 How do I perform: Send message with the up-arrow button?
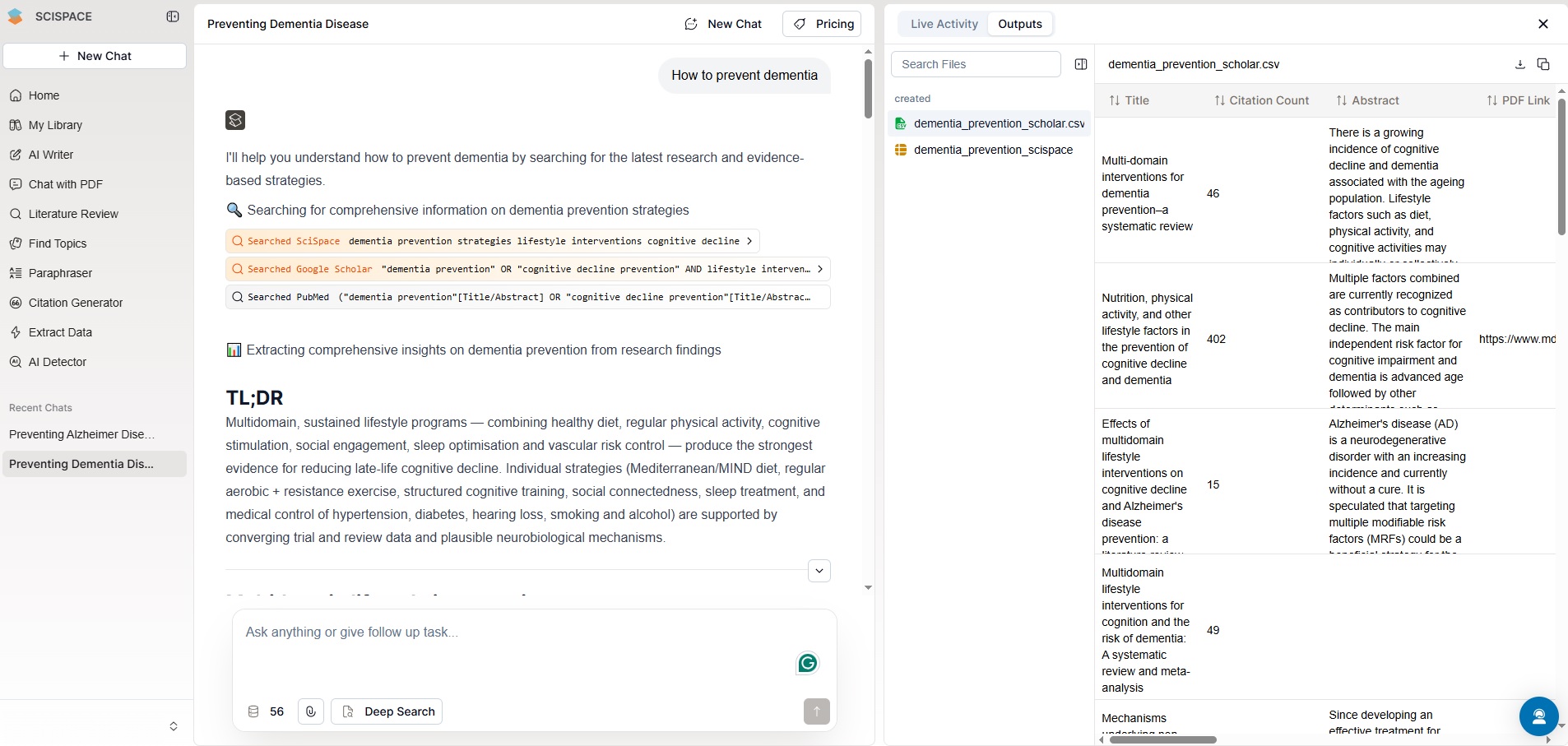pos(816,711)
